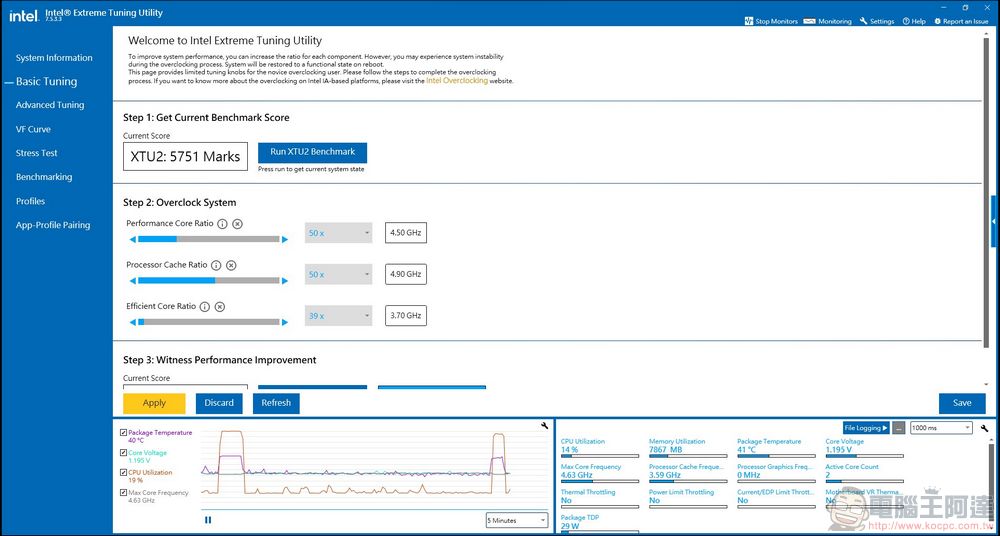Screen dimensions: 1000x536
Task: Open Monitoring from the top bar
Action: click(828, 21)
